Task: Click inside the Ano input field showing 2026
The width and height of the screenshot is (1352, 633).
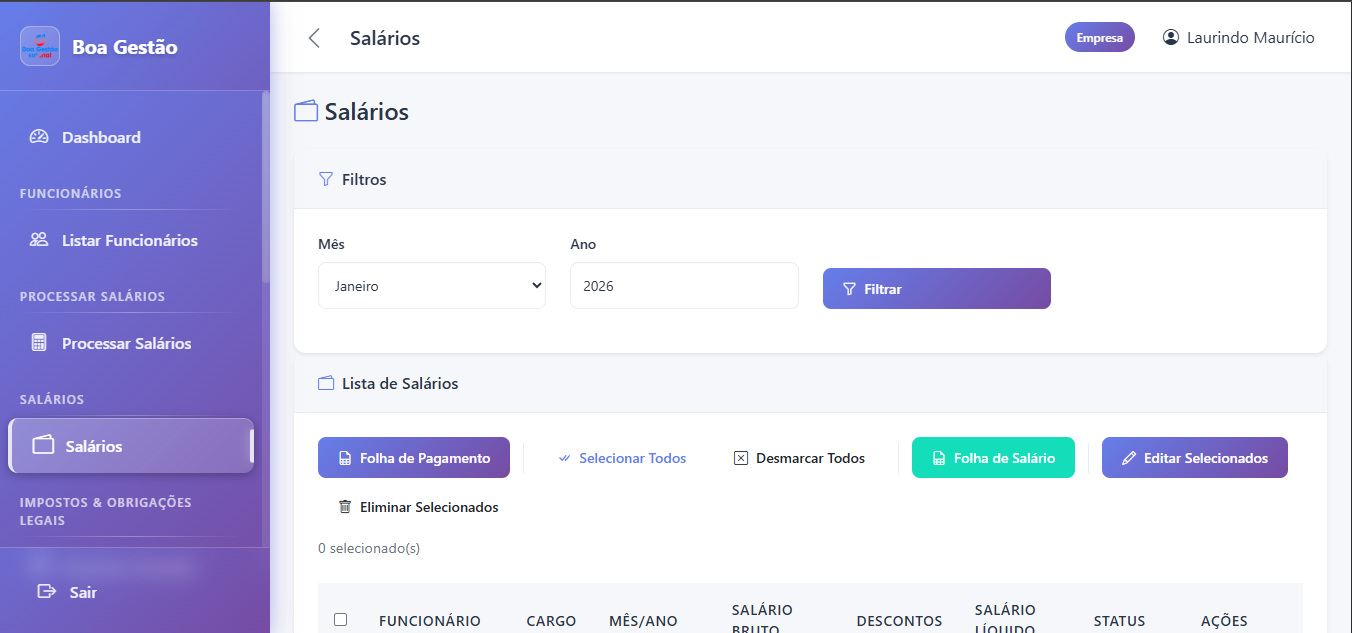Action: pos(683,285)
